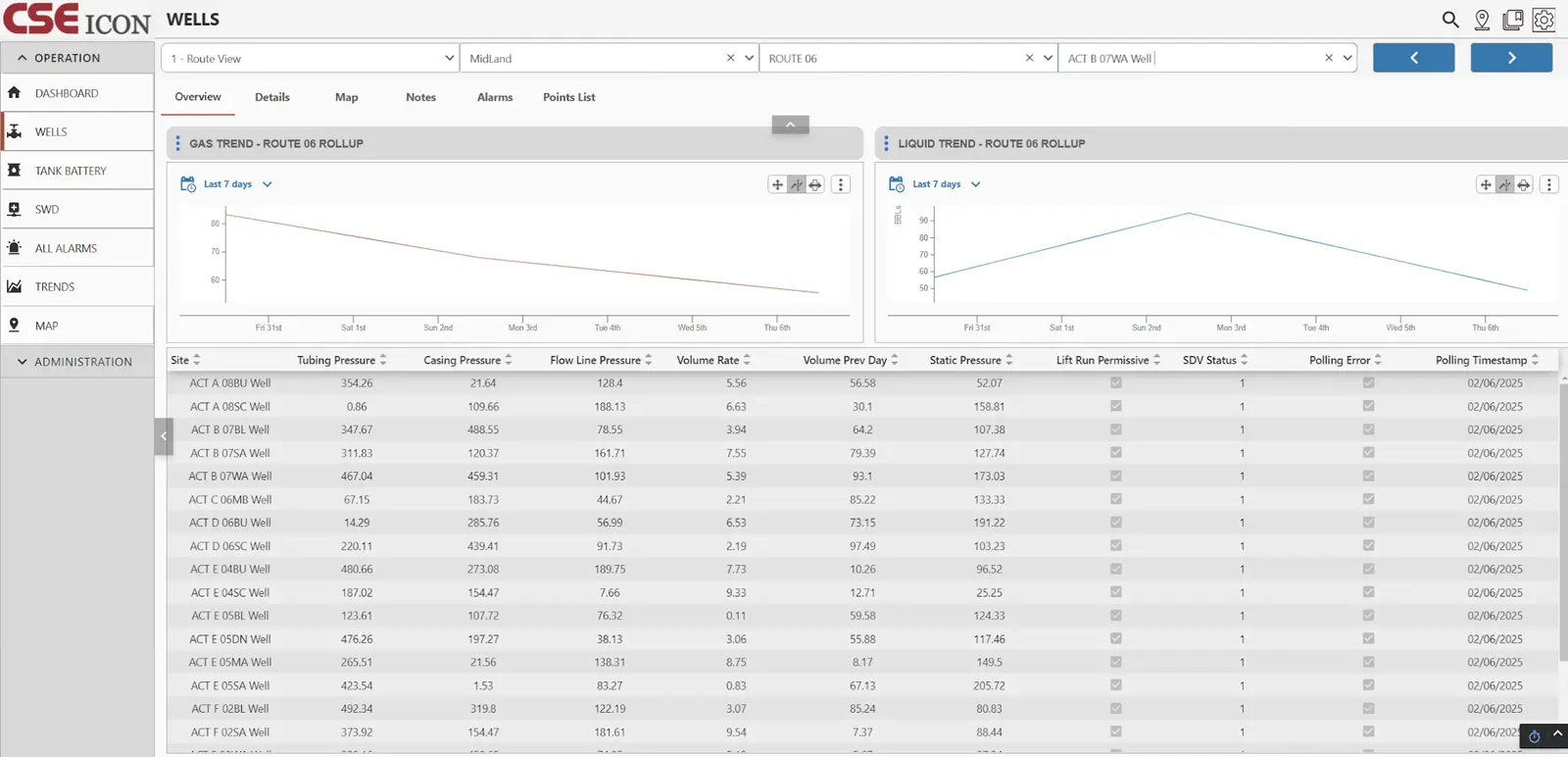
Task: Toggle Lift Run Permissive checkbox for ACT A 08BU Well
Action: (1115, 383)
